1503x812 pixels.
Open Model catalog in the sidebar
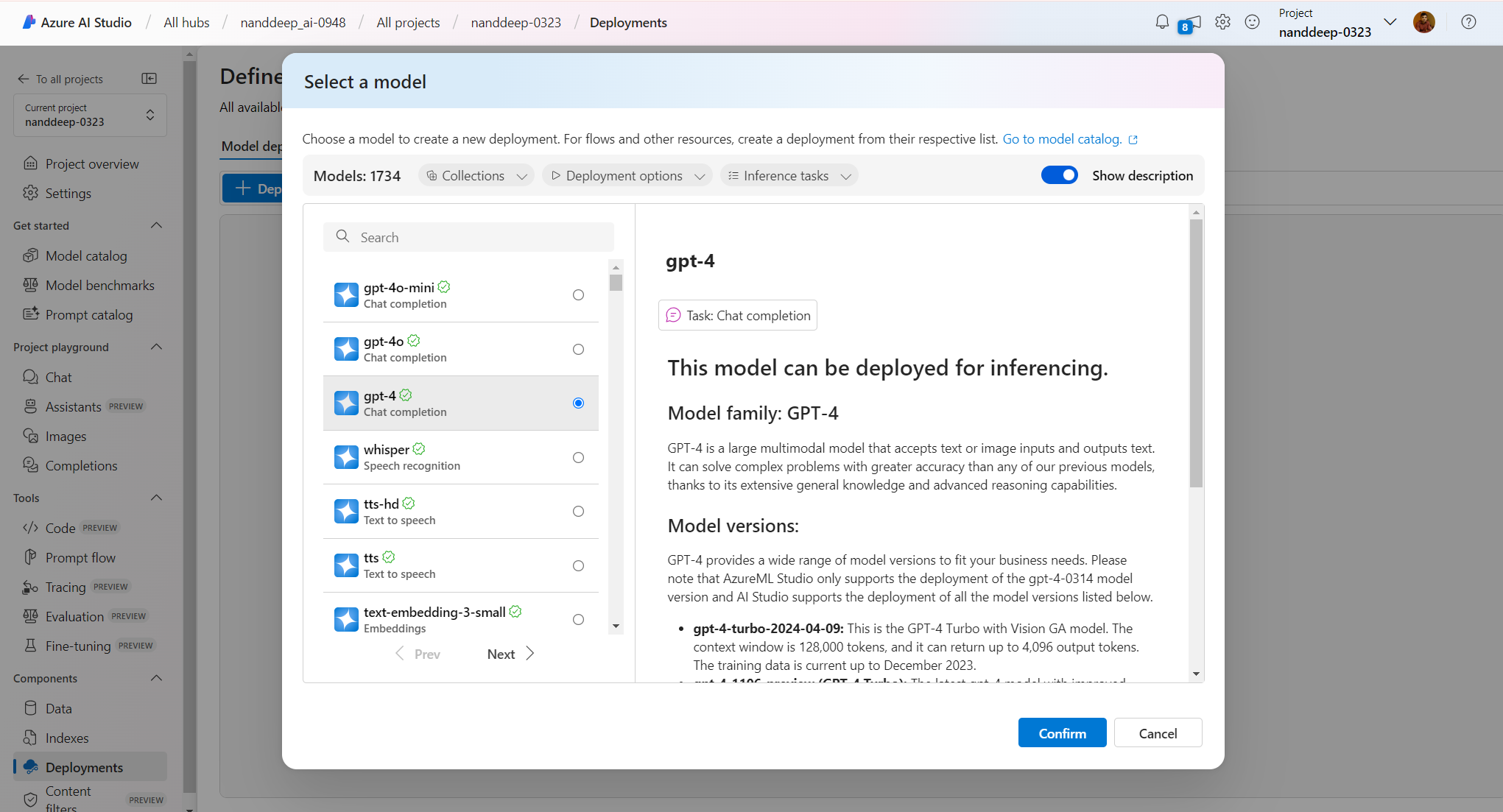point(86,255)
